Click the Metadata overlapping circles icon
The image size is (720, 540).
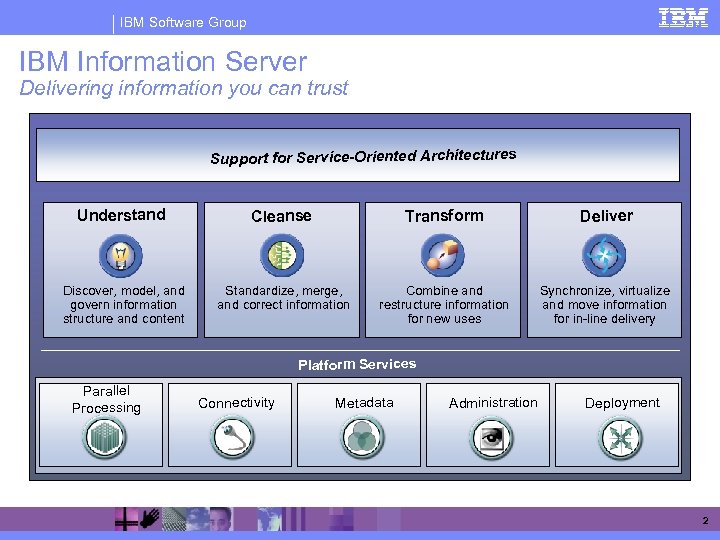click(362, 438)
